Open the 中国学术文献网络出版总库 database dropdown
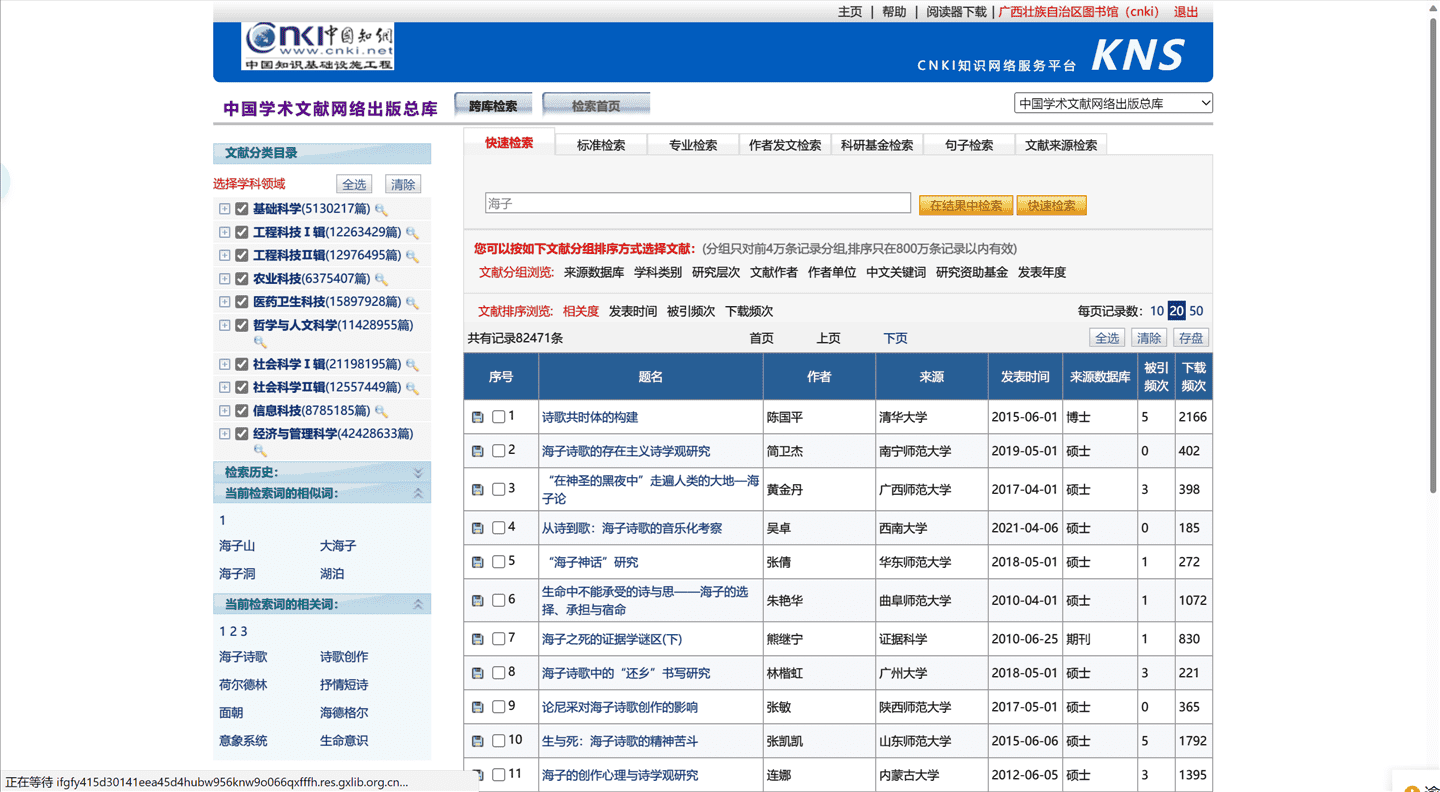 (x=1113, y=103)
